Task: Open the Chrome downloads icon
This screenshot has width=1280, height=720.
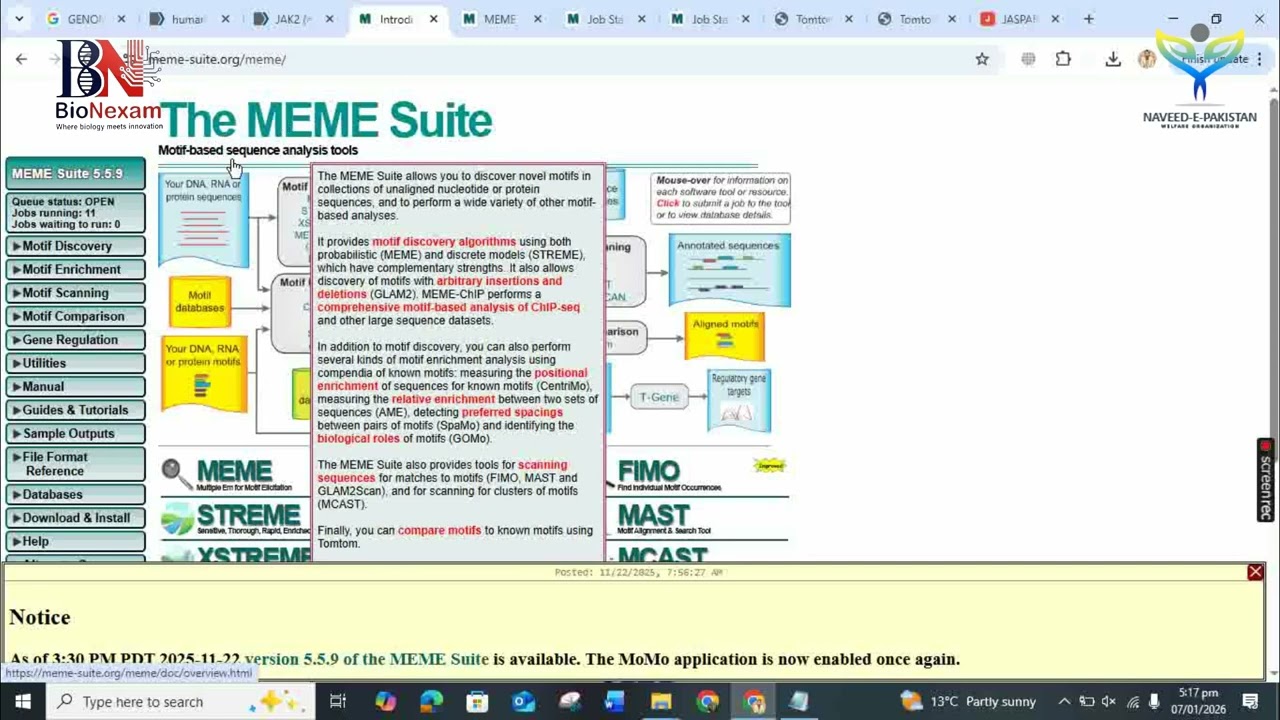Action: [1113, 59]
